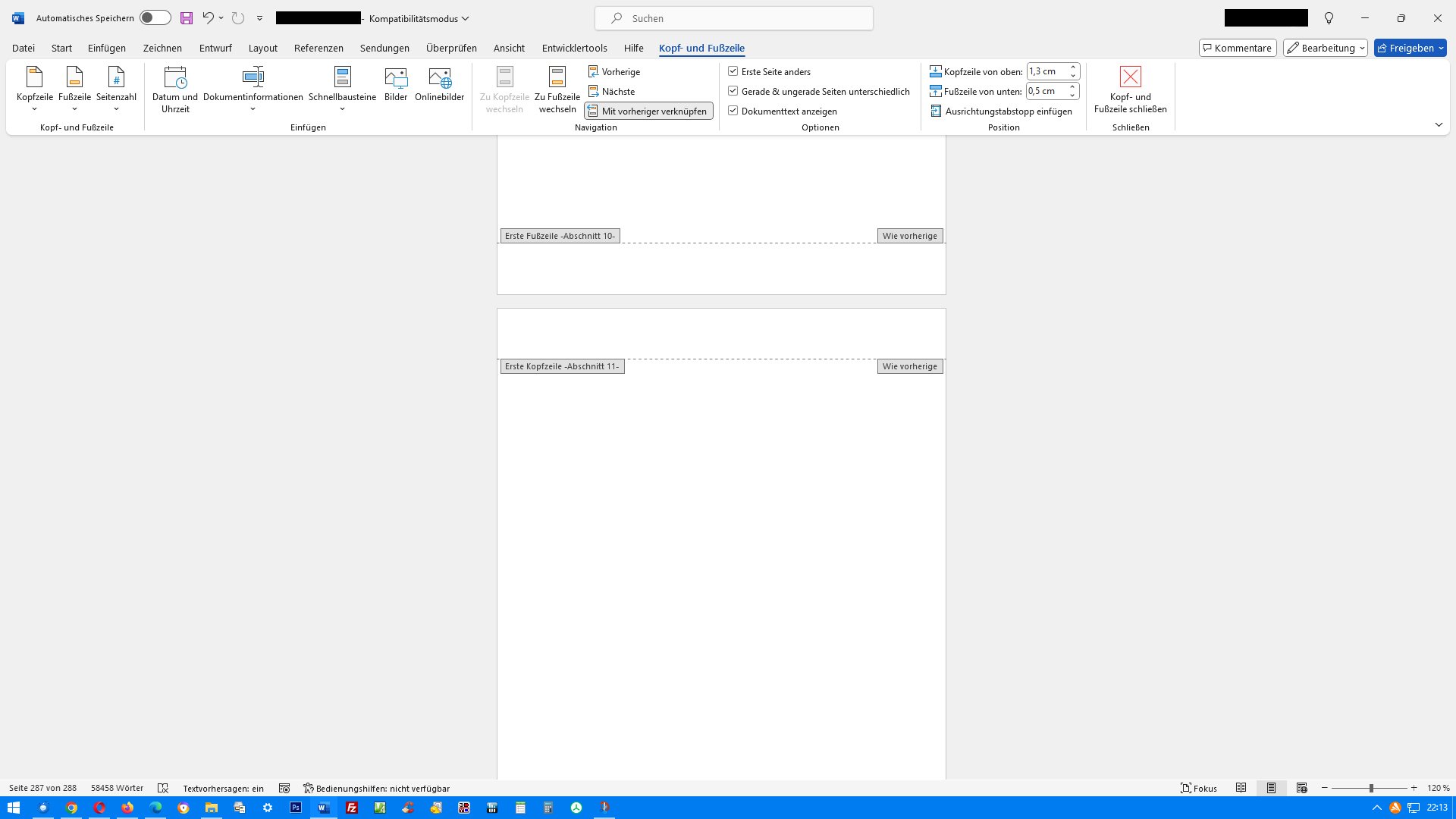
Task: Toggle Automatisches Speichern switch
Action: [x=155, y=18]
